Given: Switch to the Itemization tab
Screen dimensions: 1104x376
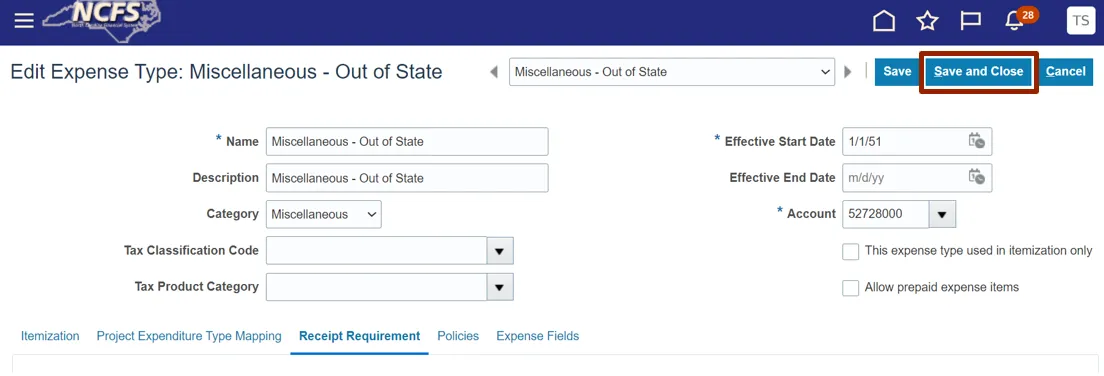Looking at the screenshot, I should pyautogui.click(x=50, y=336).
